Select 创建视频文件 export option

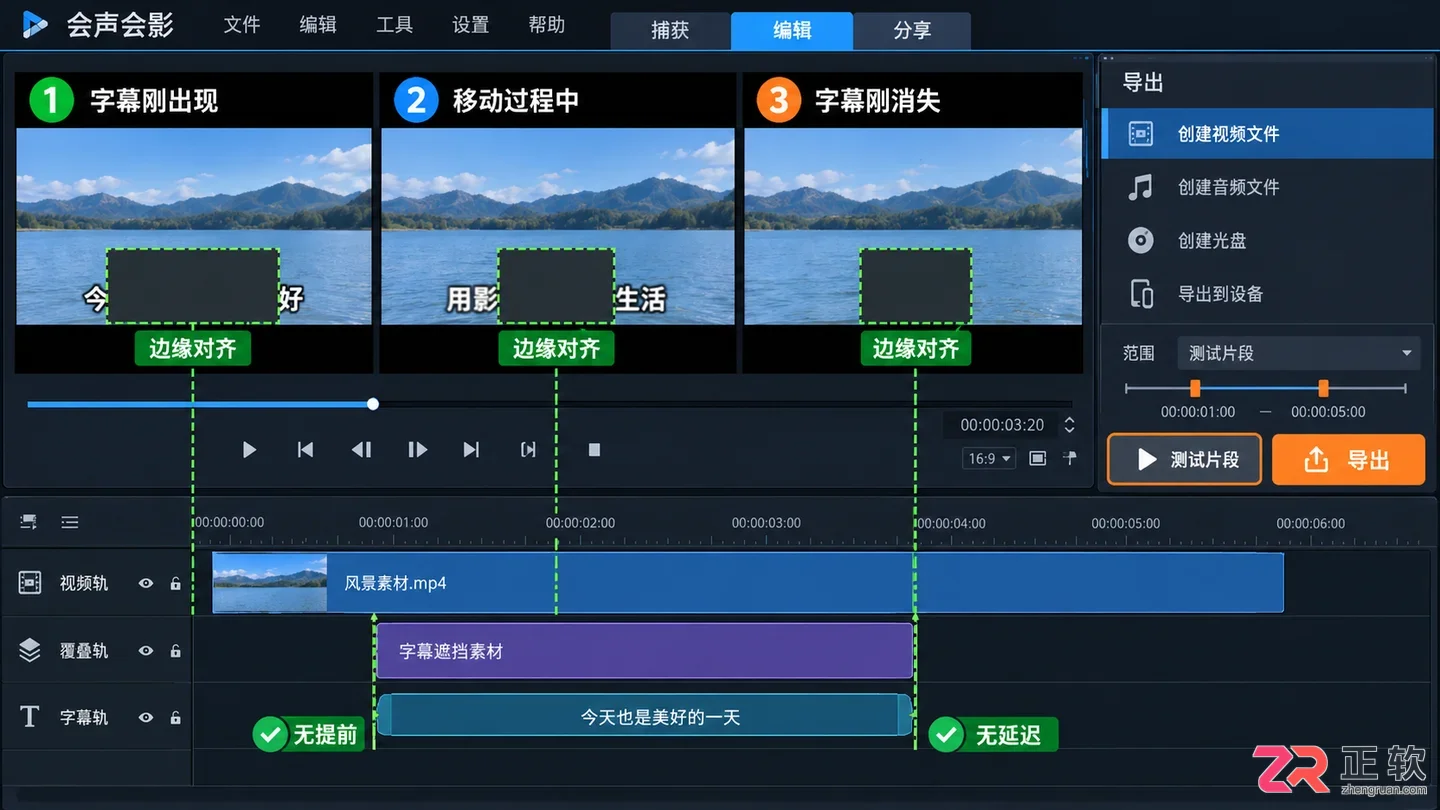pyautogui.click(x=1267, y=134)
